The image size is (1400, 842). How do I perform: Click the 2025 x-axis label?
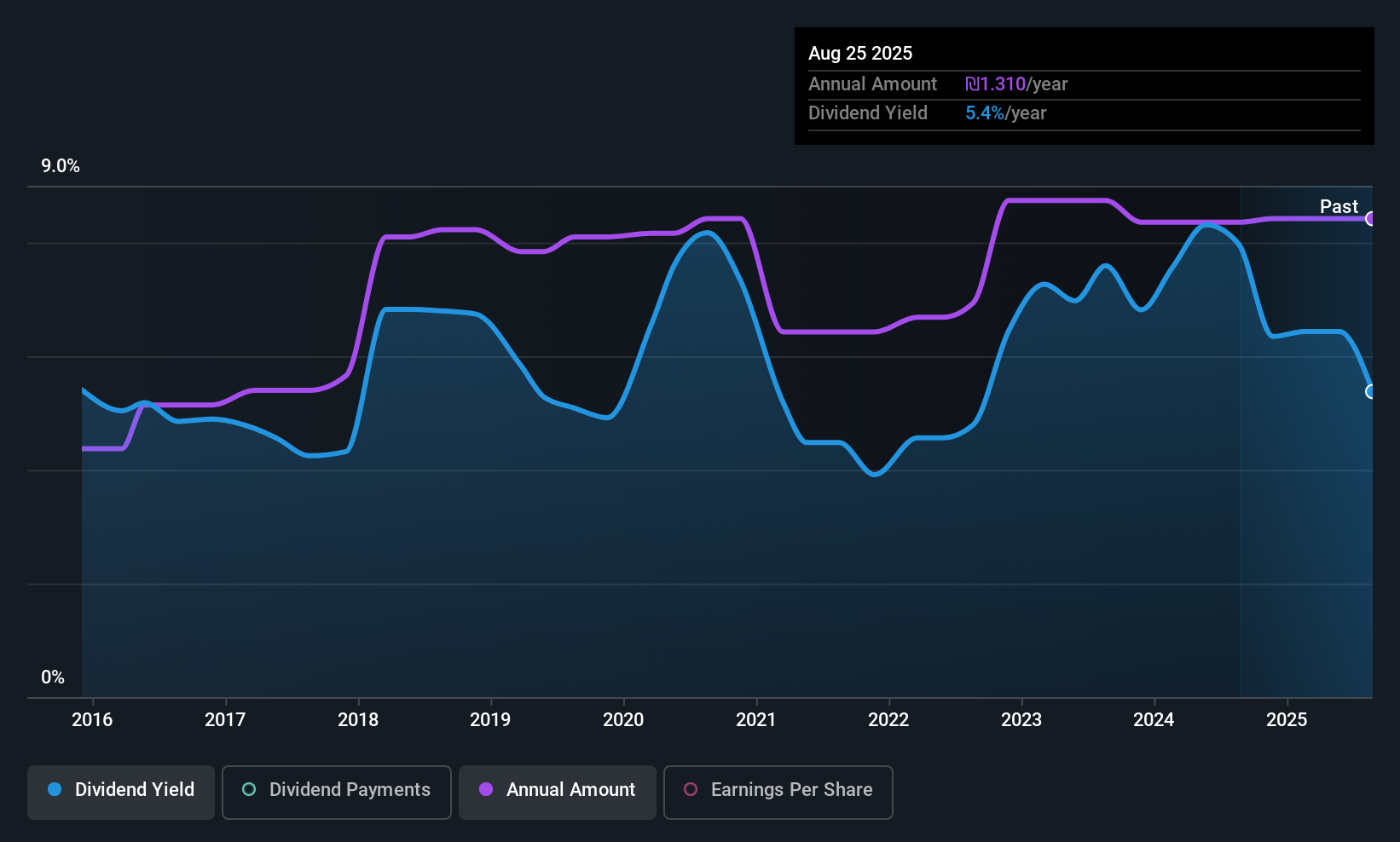point(1287,719)
